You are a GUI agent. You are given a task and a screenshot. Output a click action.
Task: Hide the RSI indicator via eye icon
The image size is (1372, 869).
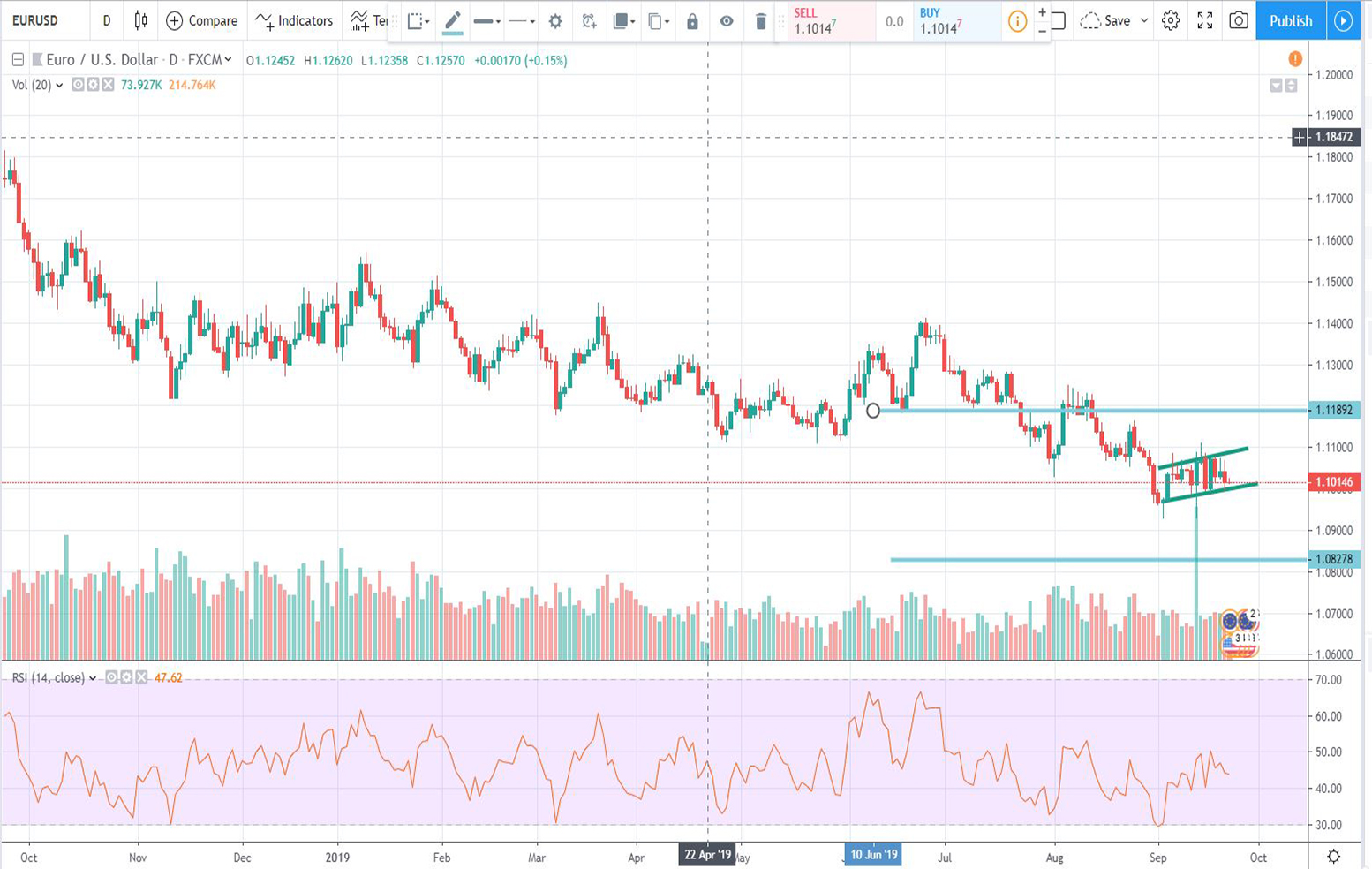(111, 678)
